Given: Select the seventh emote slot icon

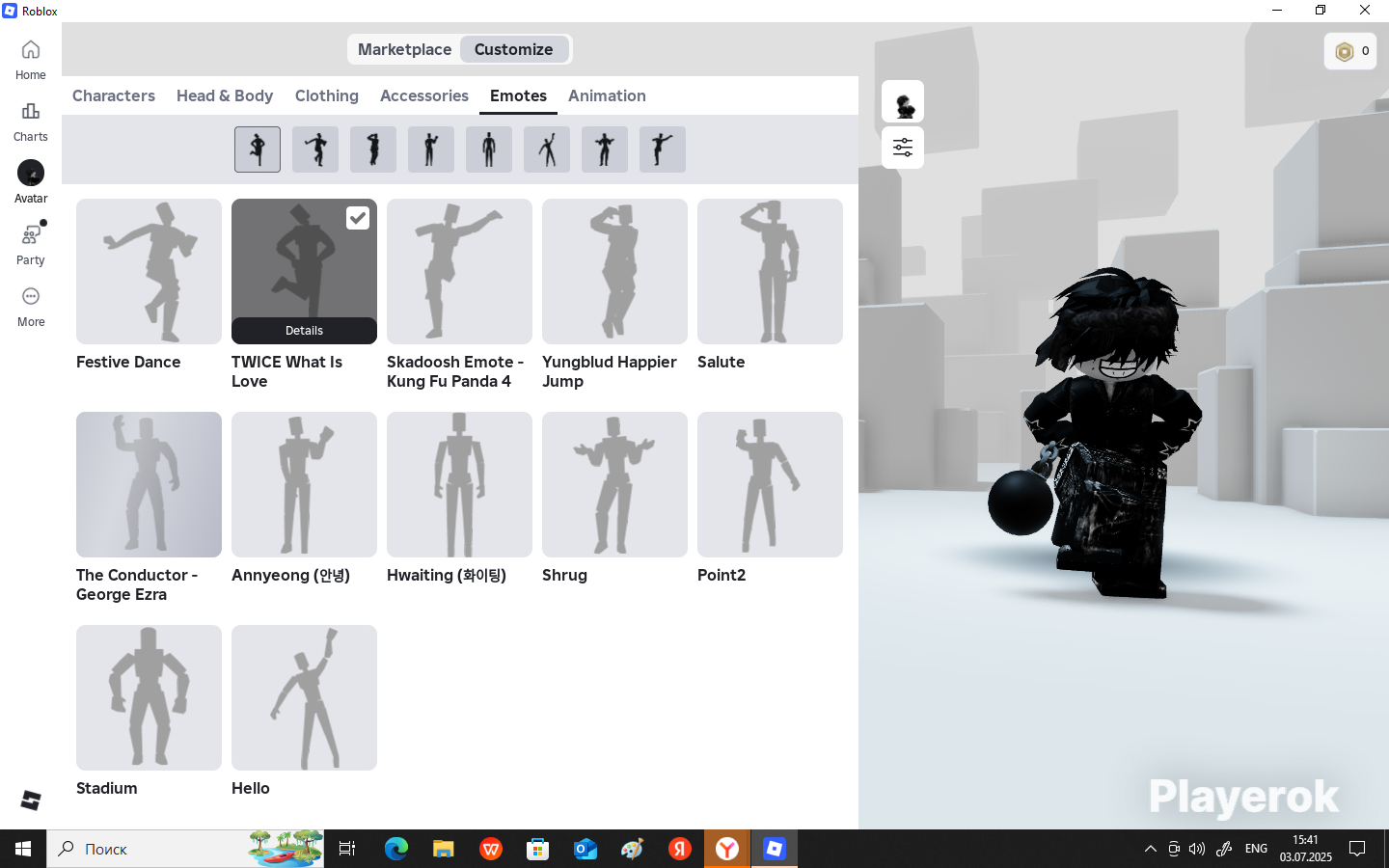Looking at the screenshot, I should 605,149.
